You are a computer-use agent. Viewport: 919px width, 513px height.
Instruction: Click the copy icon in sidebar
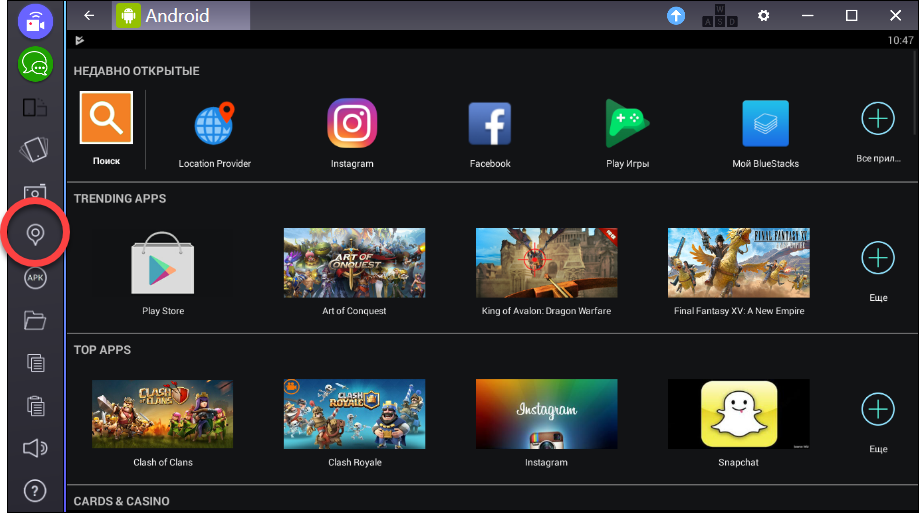pos(36,363)
